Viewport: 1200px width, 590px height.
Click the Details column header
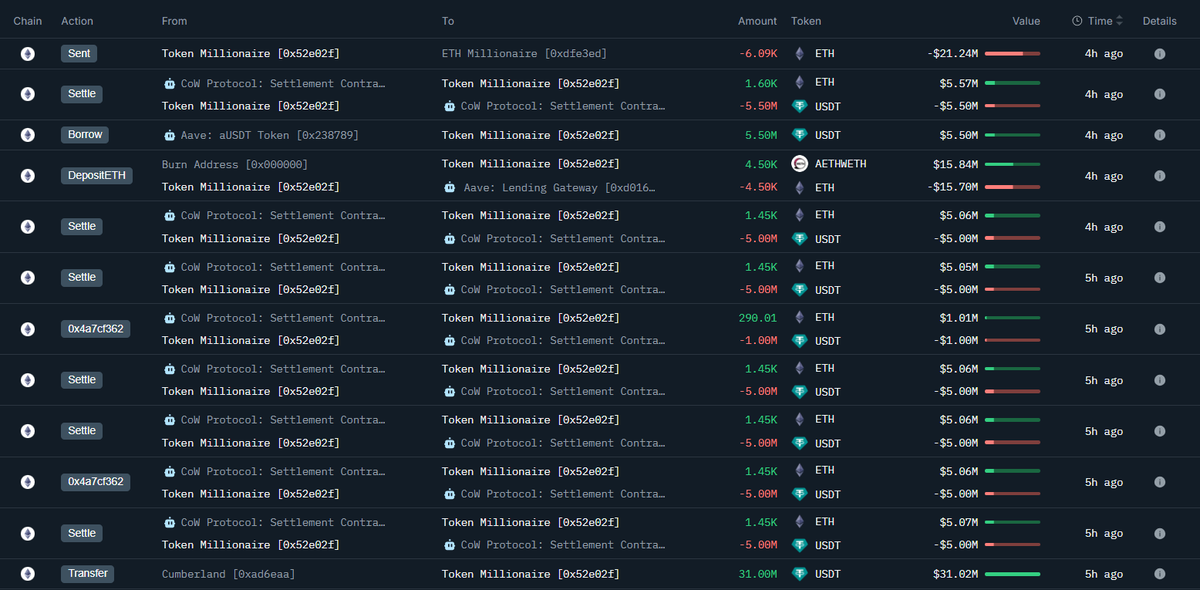pyautogui.click(x=1160, y=21)
